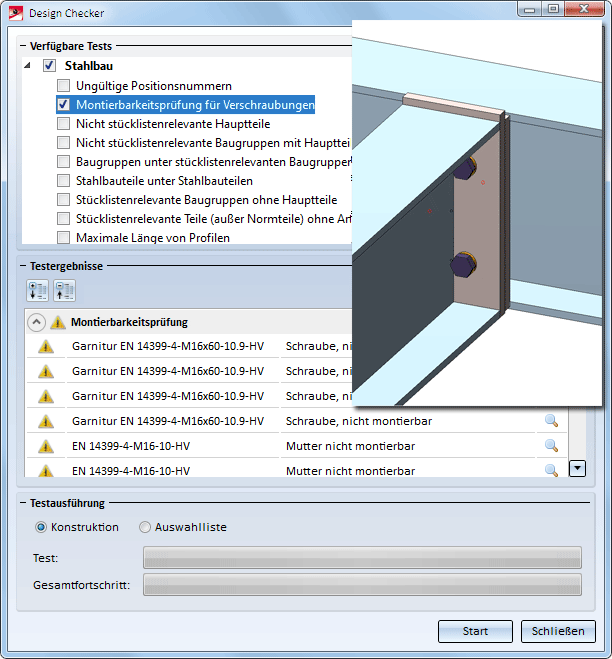The width and height of the screenshot is (612, 659).
Task: Collapse the Verfügbare Tests section
Action: click(23, 46)
